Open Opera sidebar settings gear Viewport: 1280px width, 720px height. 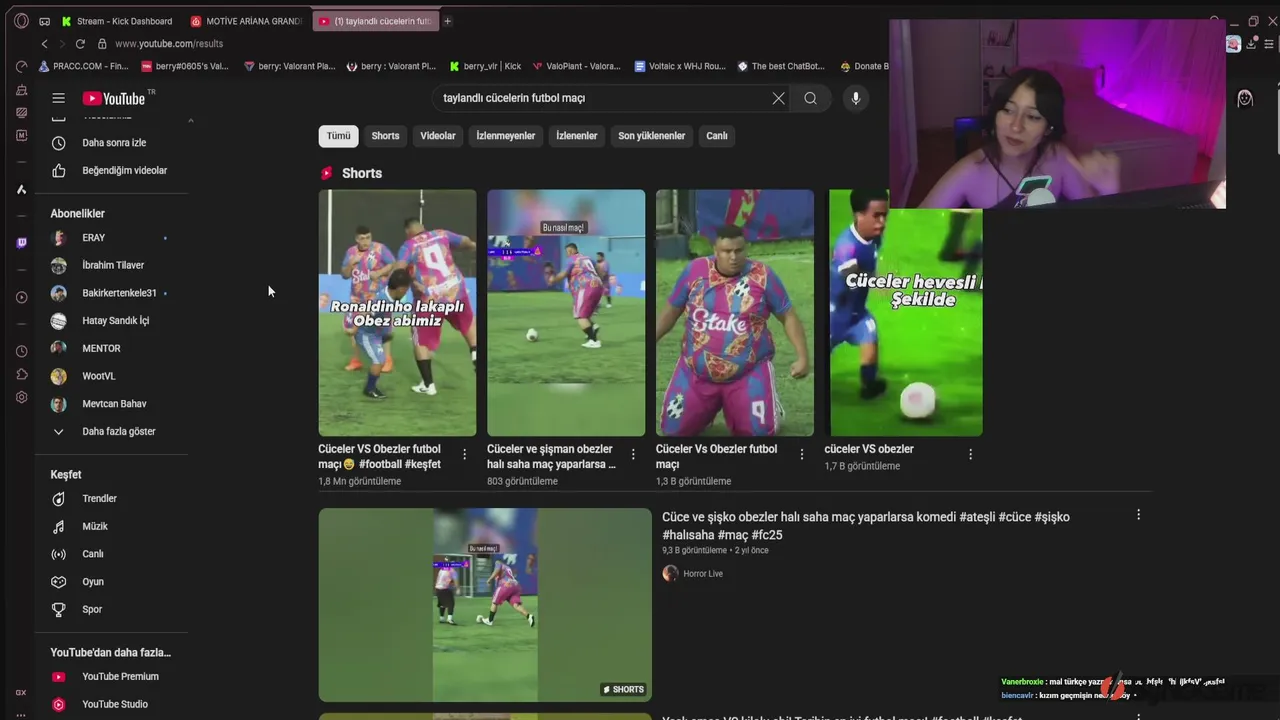click(21, 397)
